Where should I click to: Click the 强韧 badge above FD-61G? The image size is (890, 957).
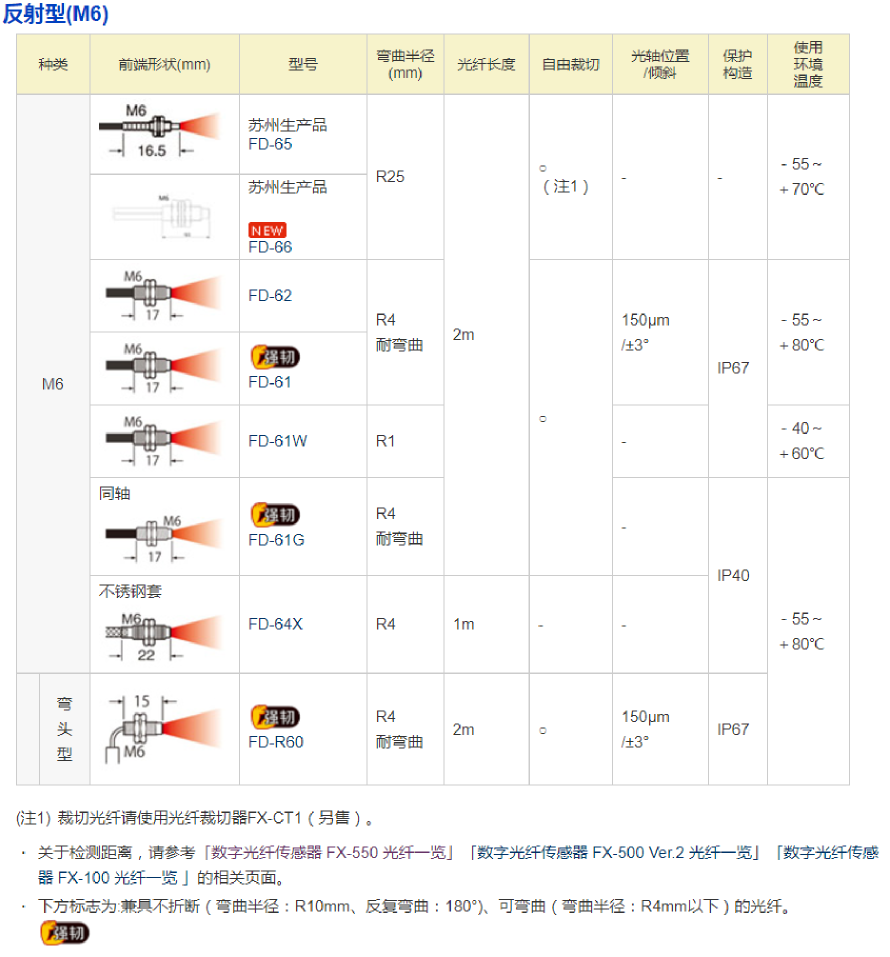[274, 515]
